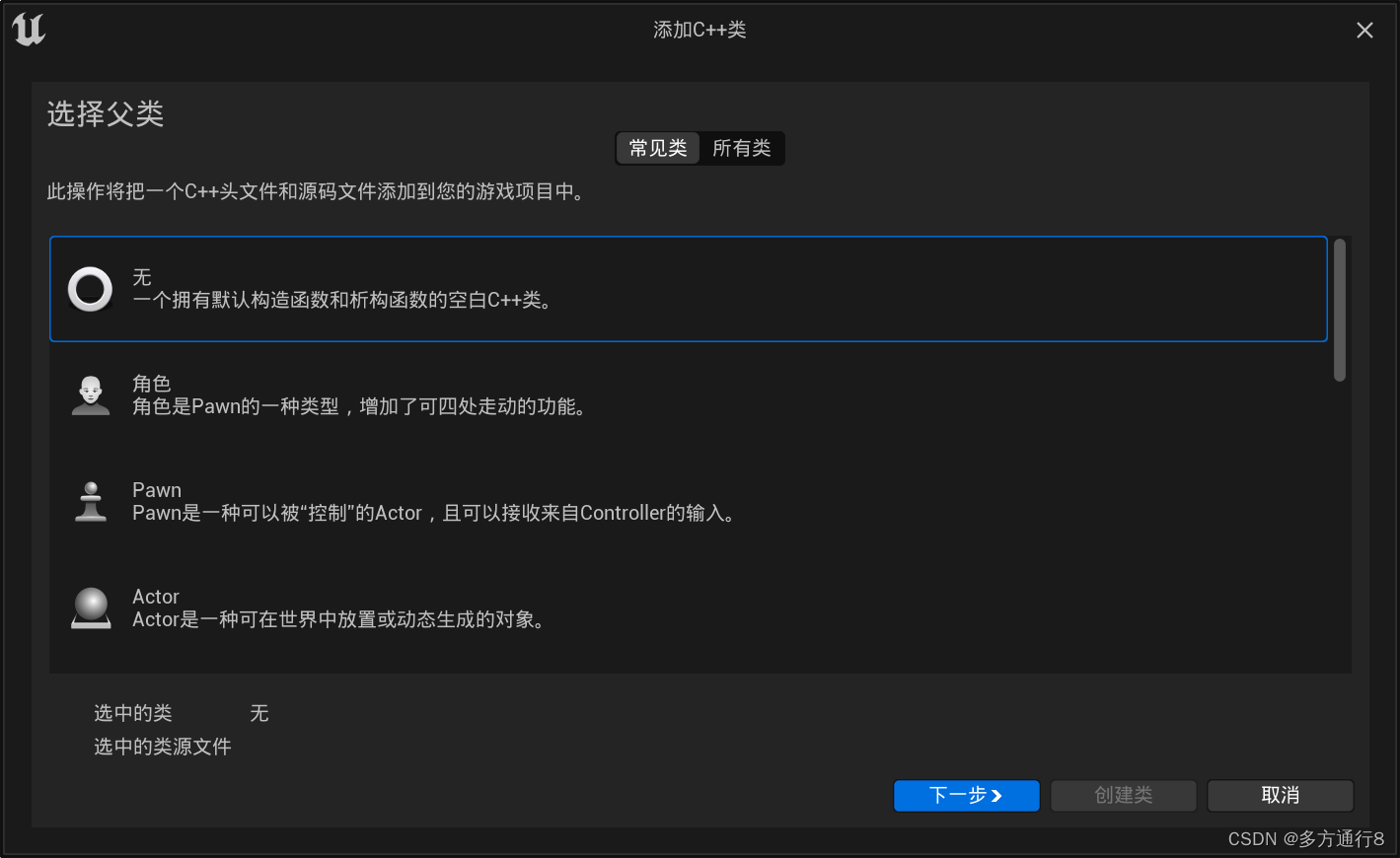1400x858 pixels.
Task: Click the disabled 创建类 button
Action: (1123, 795)
